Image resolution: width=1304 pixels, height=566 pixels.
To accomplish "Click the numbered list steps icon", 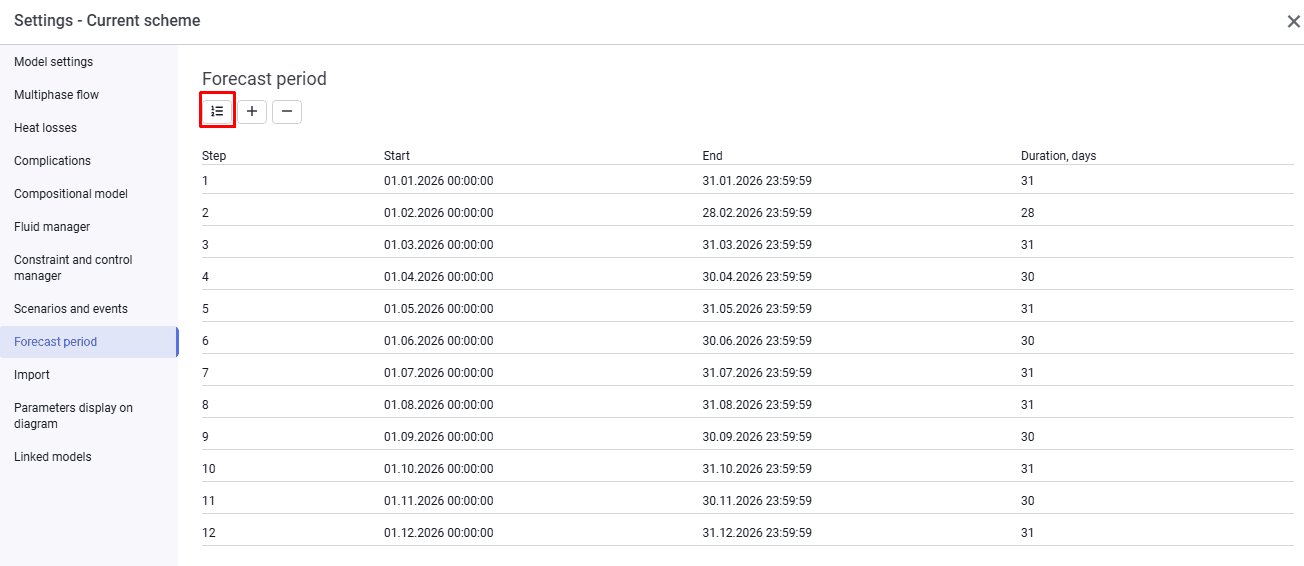I will click(217, 111).
